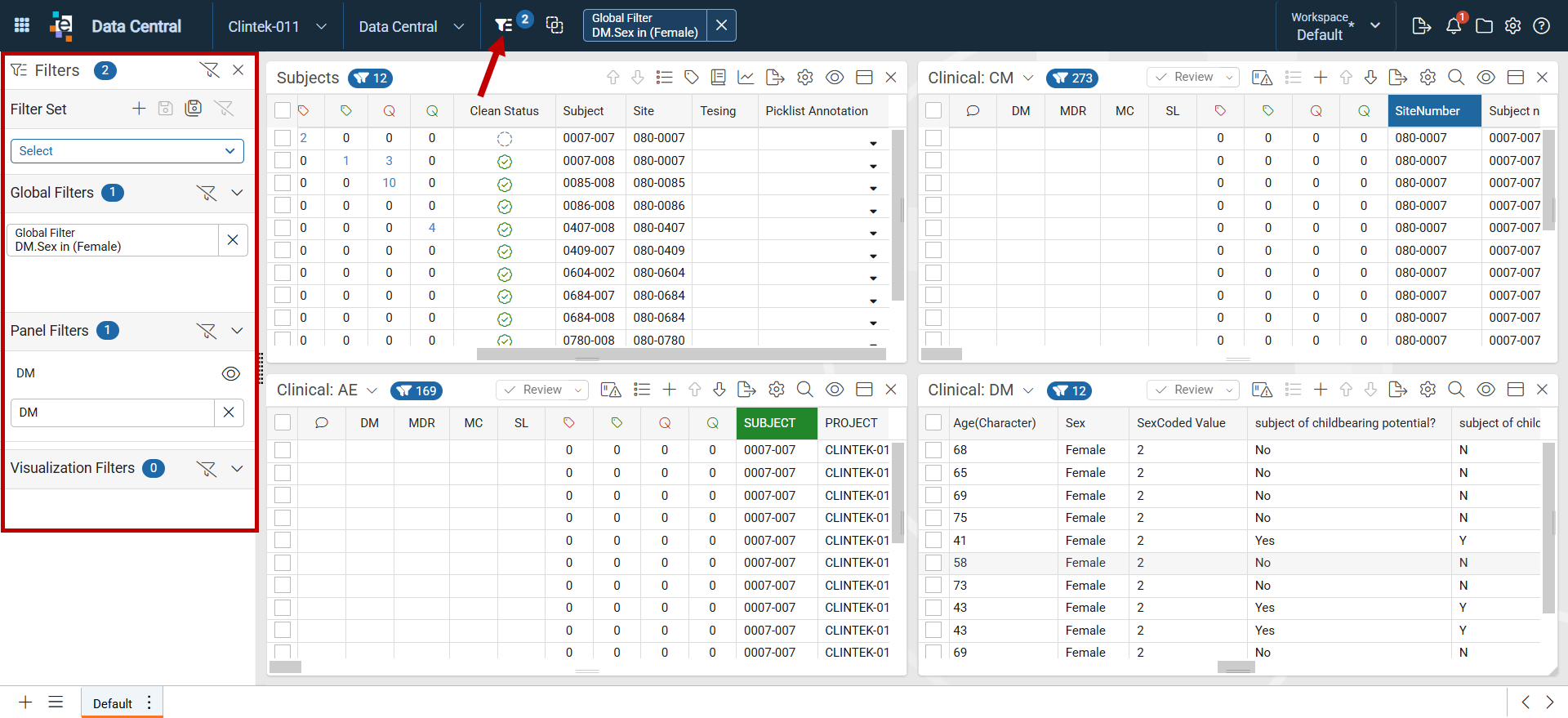Open the notifications bell icon
The height and width of the screenshot is (718, 1568).
point(1454,26)
